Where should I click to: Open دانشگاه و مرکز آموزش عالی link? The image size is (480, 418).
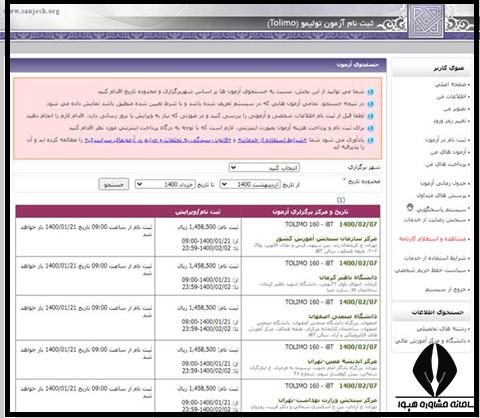click(x=430, y=341)
